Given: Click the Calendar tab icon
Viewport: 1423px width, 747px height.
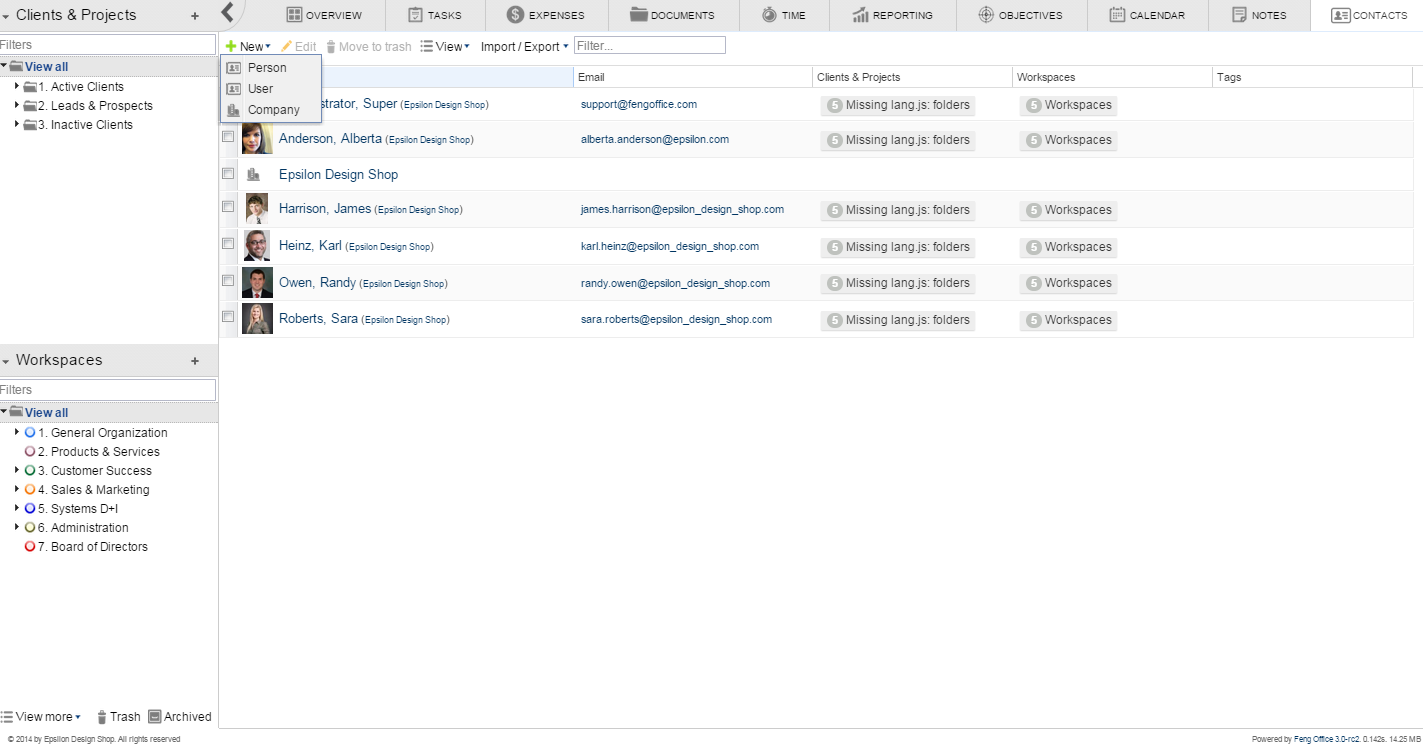Looking at the screenshot, I should point(1117,15).
